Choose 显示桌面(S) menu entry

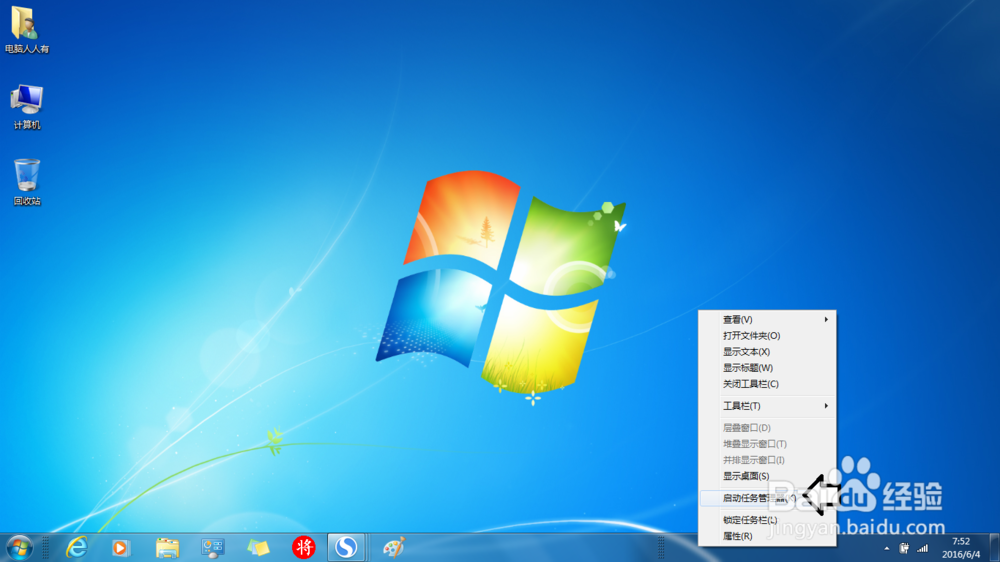[x=767, y=476]
